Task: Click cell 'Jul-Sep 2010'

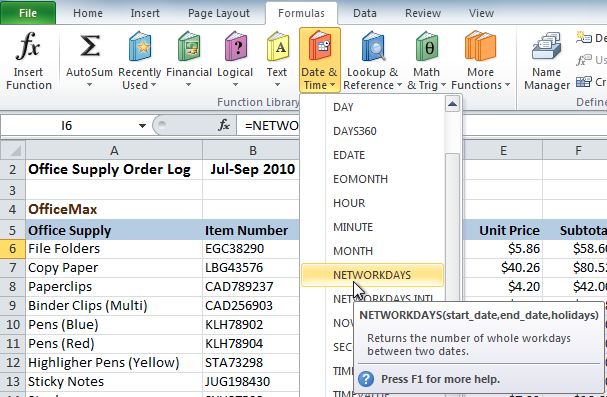Action: point(252,169)
